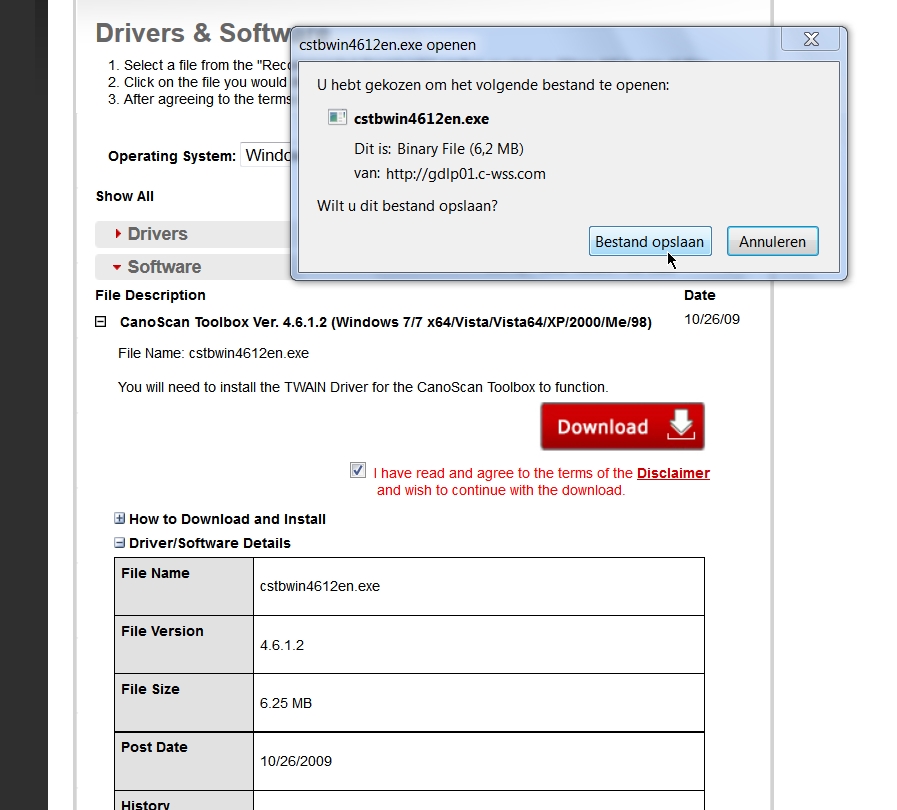Click the File Version value 4.6.1.2

pos(282,645)
